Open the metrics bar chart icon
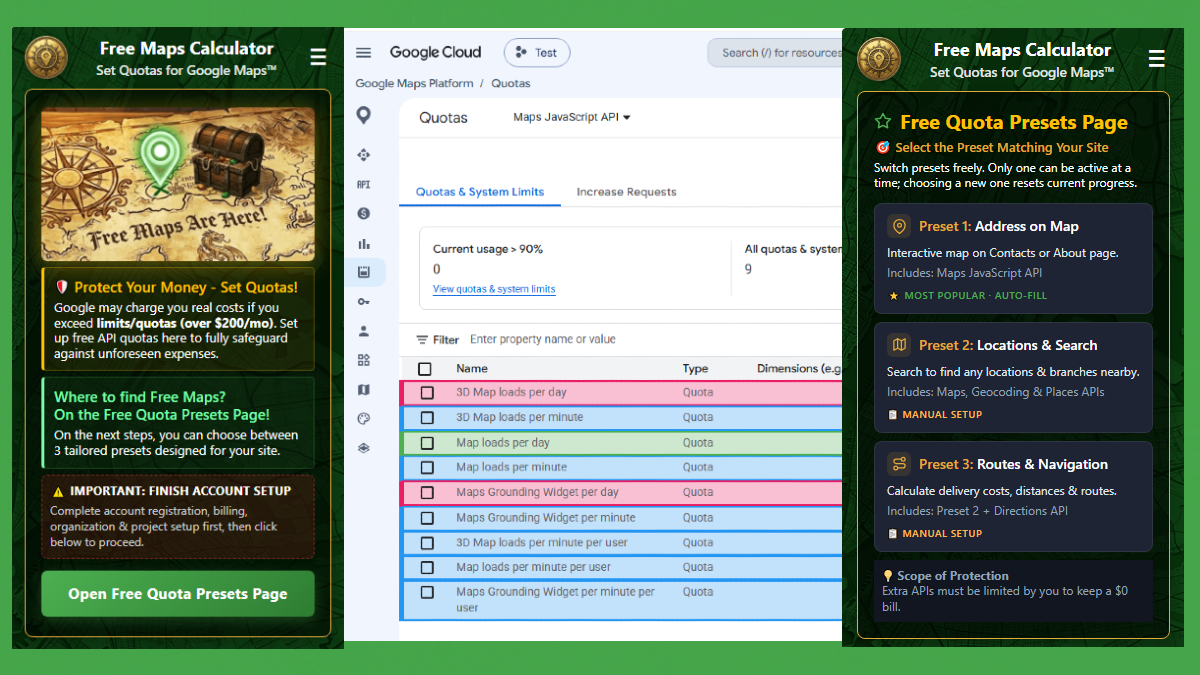This screenshot has width=1200, height=675. (x=363, y=243)
